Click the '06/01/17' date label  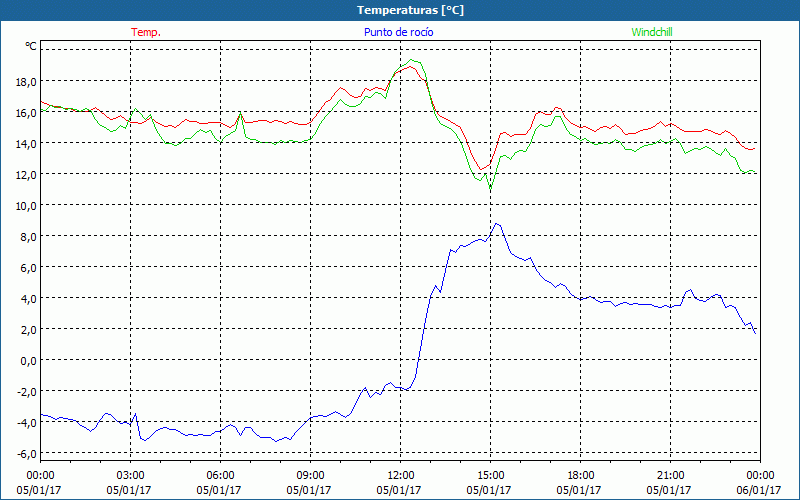click(x=759, y=490)
